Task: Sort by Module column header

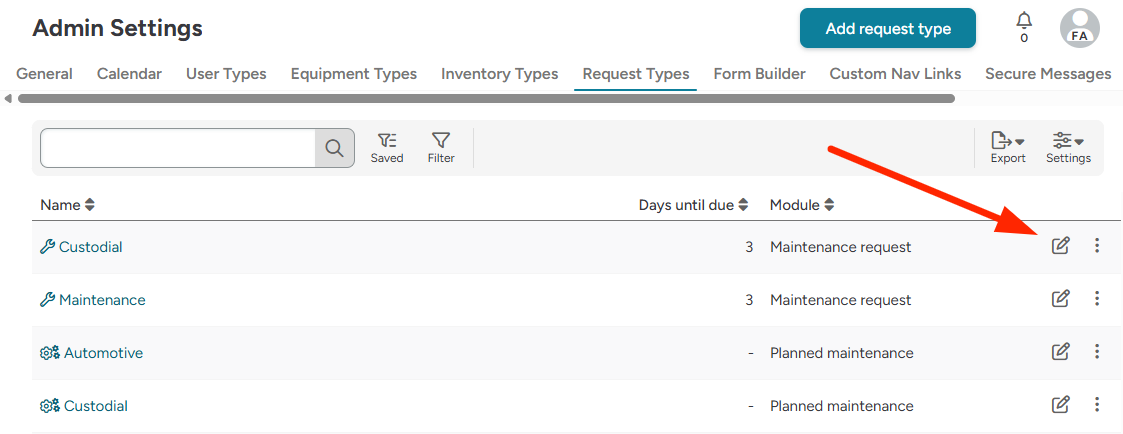Action: pos(802,205)
